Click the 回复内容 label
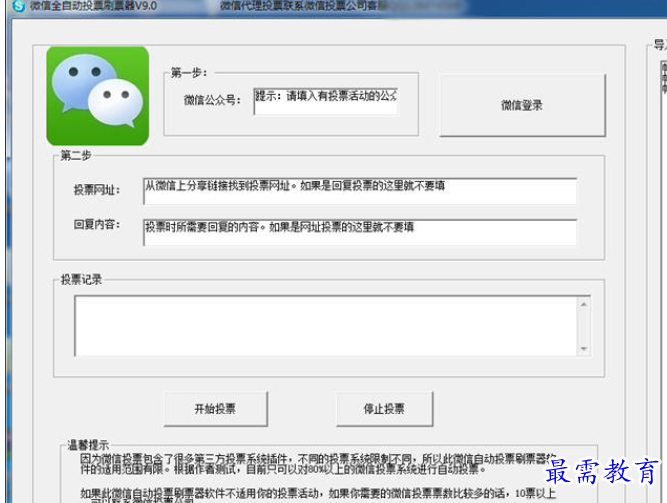This screenshot has width=667, height=503. point(97,224)
